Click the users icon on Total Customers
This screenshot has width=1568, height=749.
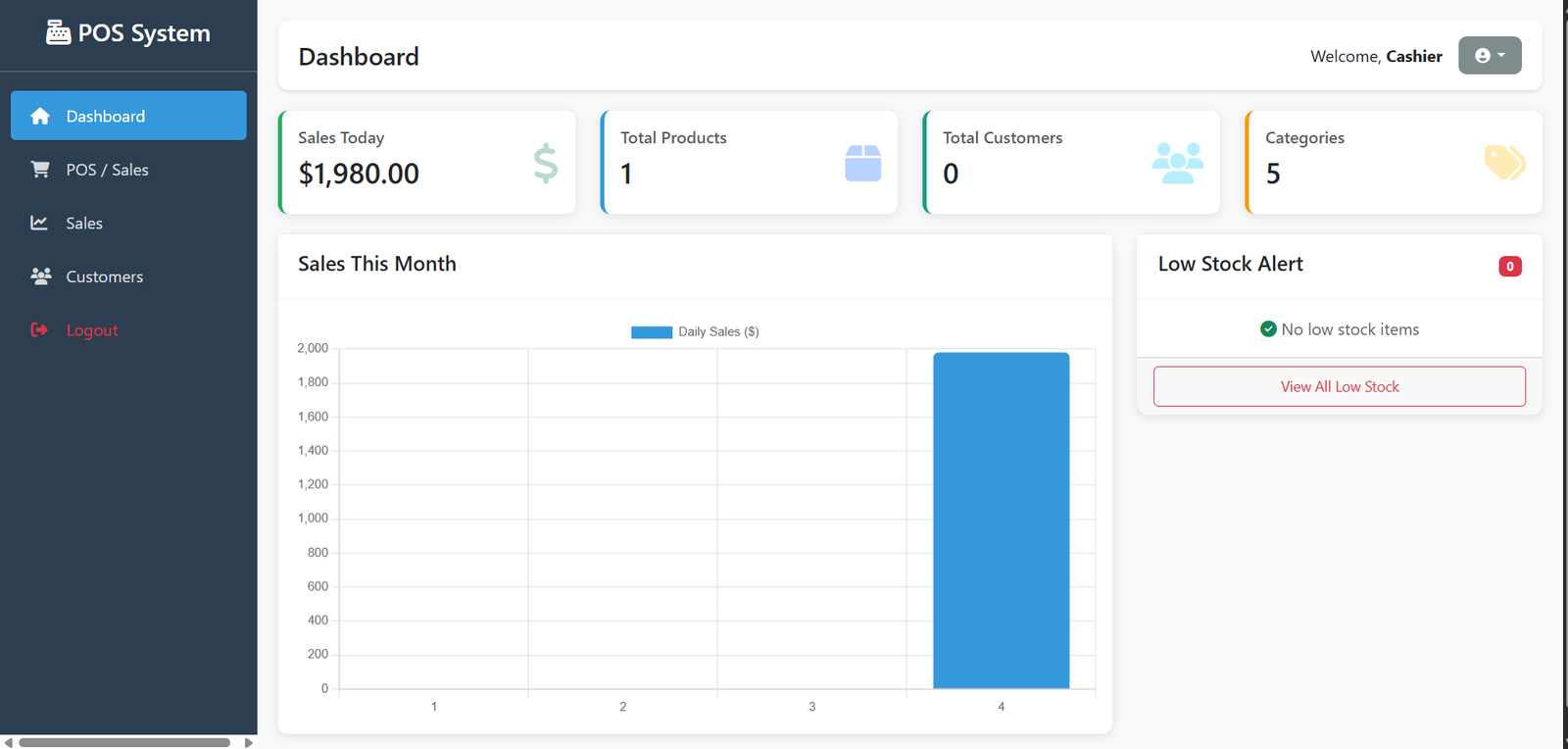click(x=1177, y=163)
